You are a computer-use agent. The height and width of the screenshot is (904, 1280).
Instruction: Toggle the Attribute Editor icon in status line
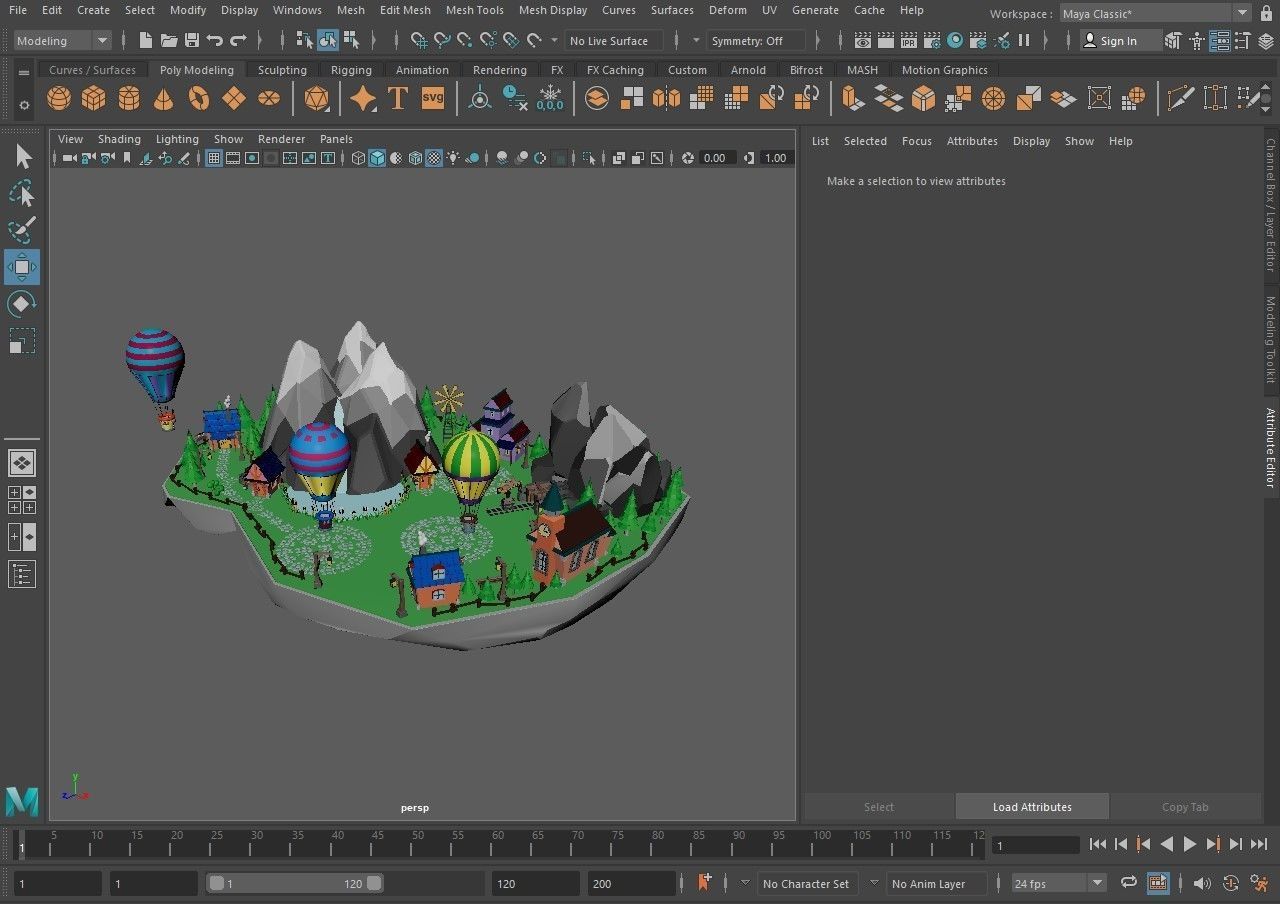point(1219,41)
